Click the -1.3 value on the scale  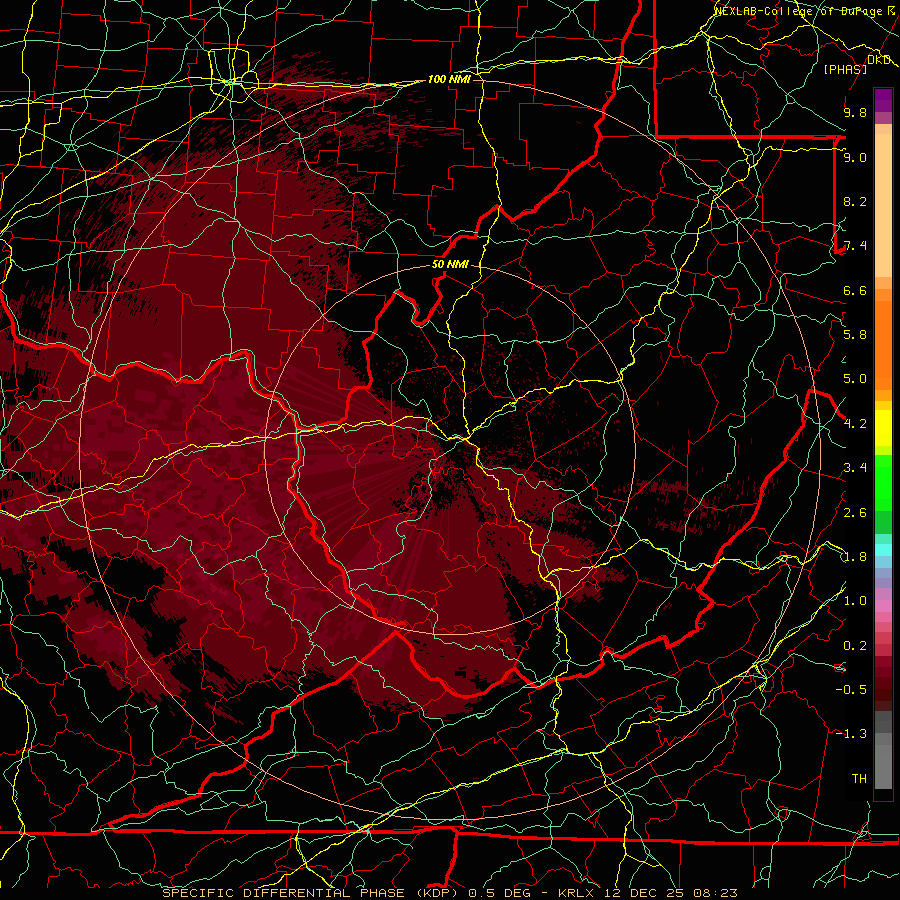click(851, 734)
